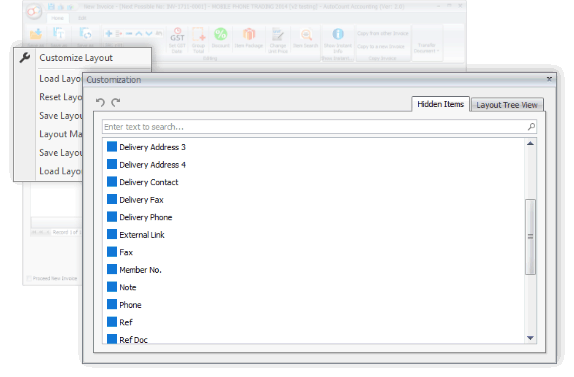
Task: Switch to the Layout Tree View tab
Action: click(x=507, y=105)
